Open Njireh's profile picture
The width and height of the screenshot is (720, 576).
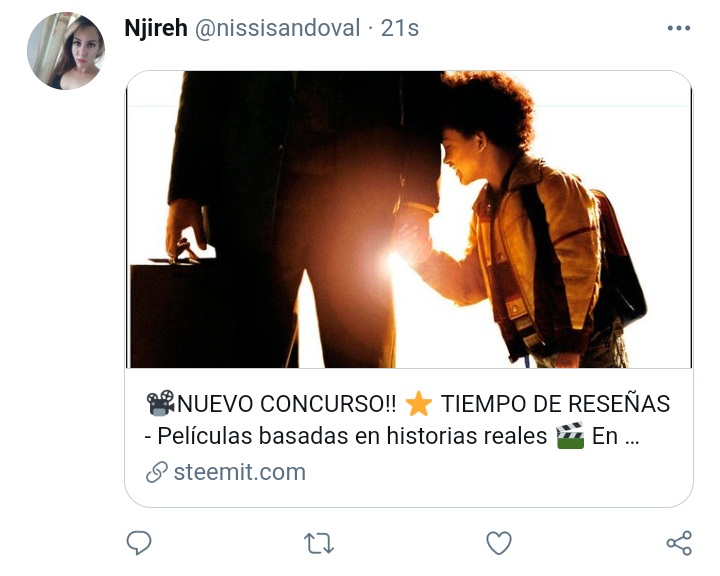click(x=66, y=51)
